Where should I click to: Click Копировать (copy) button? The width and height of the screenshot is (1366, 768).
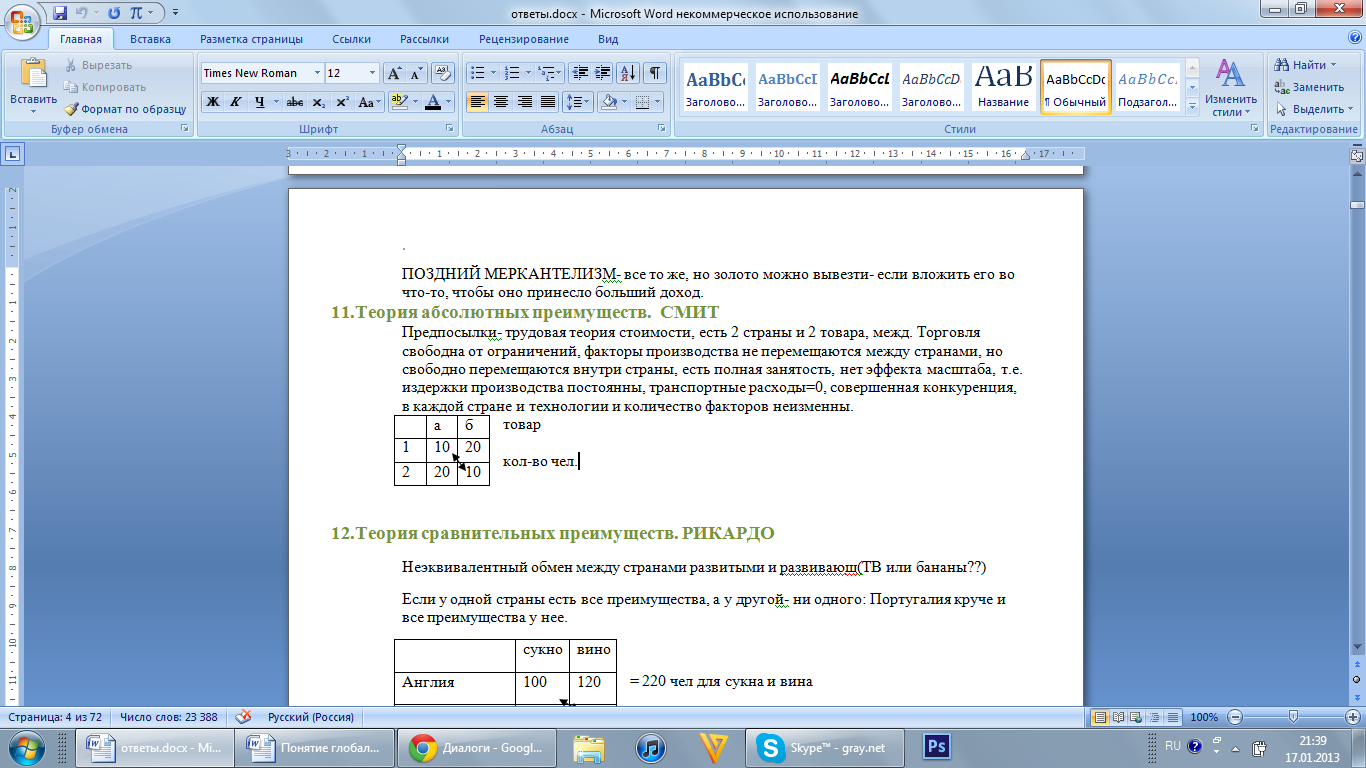[106, 87]
